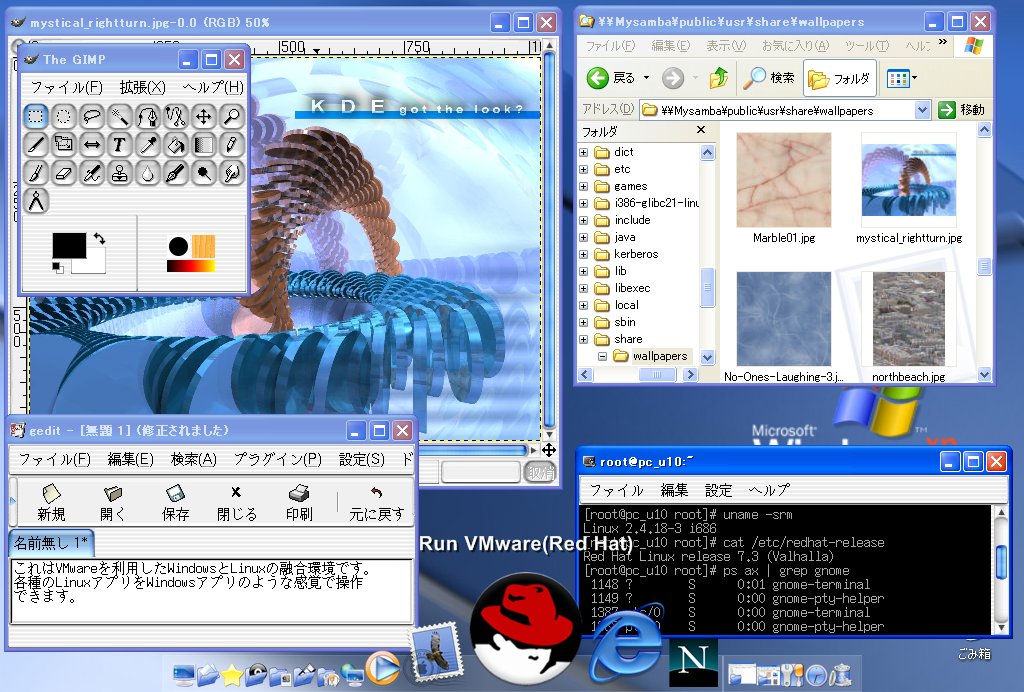
Task: Click the Red Hat icon in the dock
Action: click(x=526, y=628)
